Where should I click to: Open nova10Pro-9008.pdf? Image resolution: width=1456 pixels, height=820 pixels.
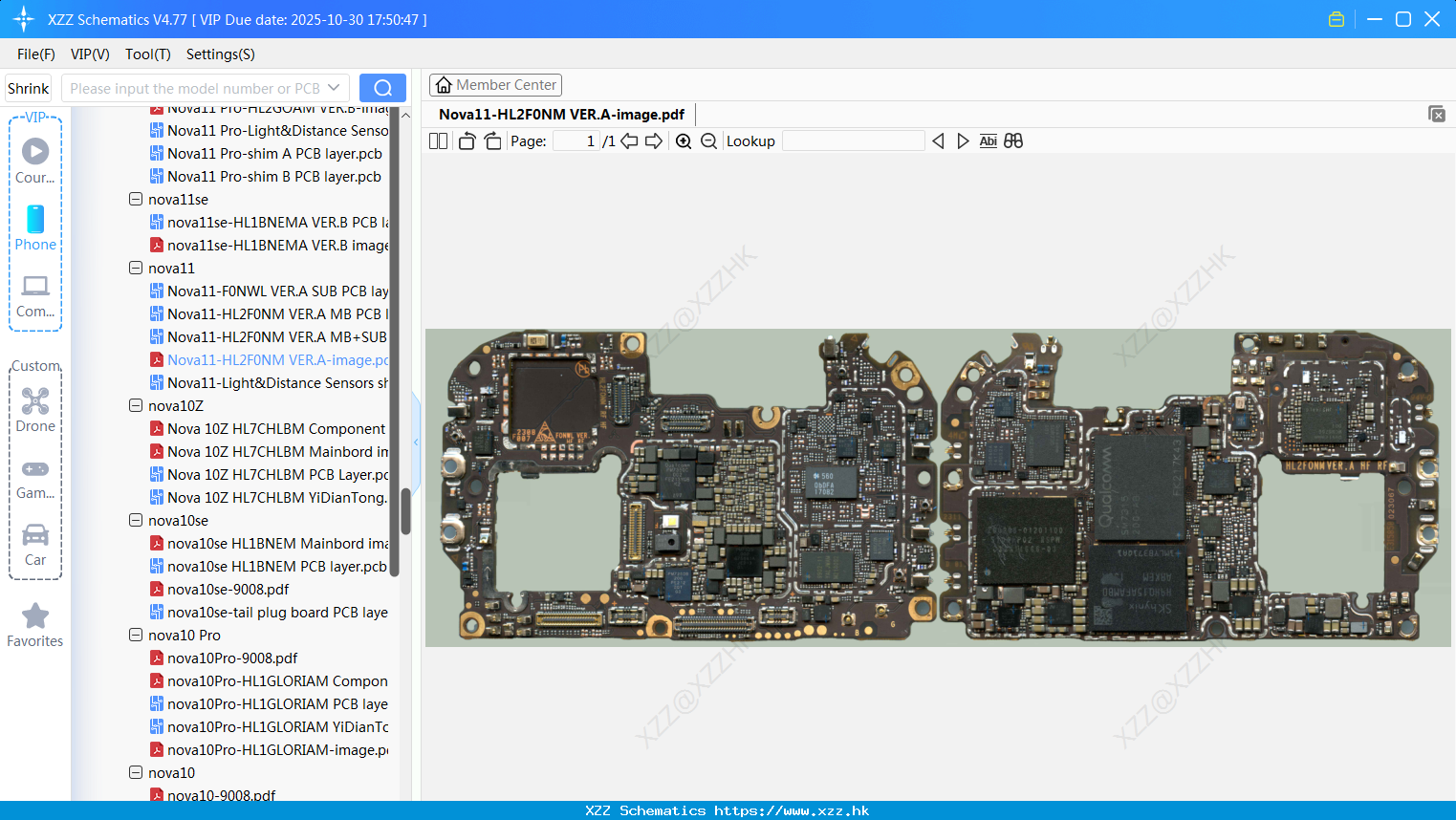click(x=224, y=658)
